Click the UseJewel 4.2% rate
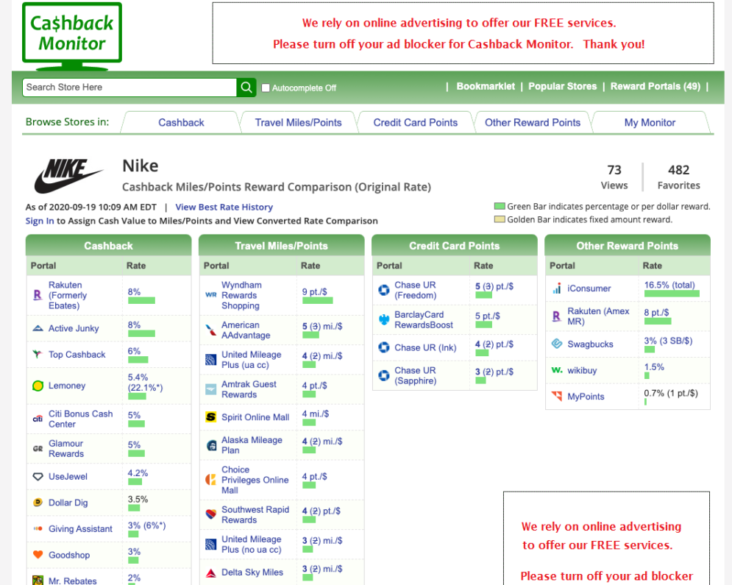The image size is (732, 585). pos(138,473)
